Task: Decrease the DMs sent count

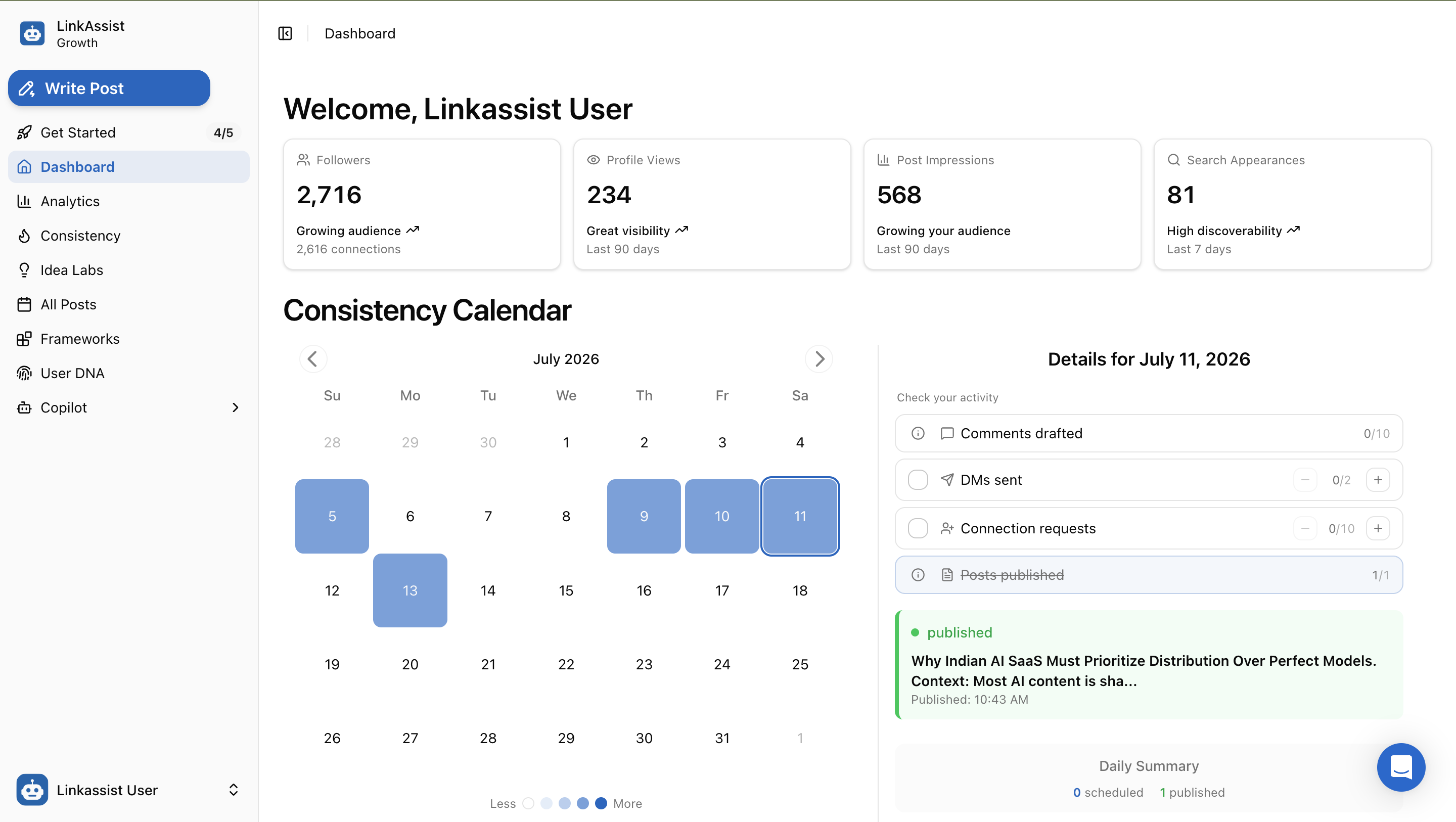Action: tap(1305, 479)
